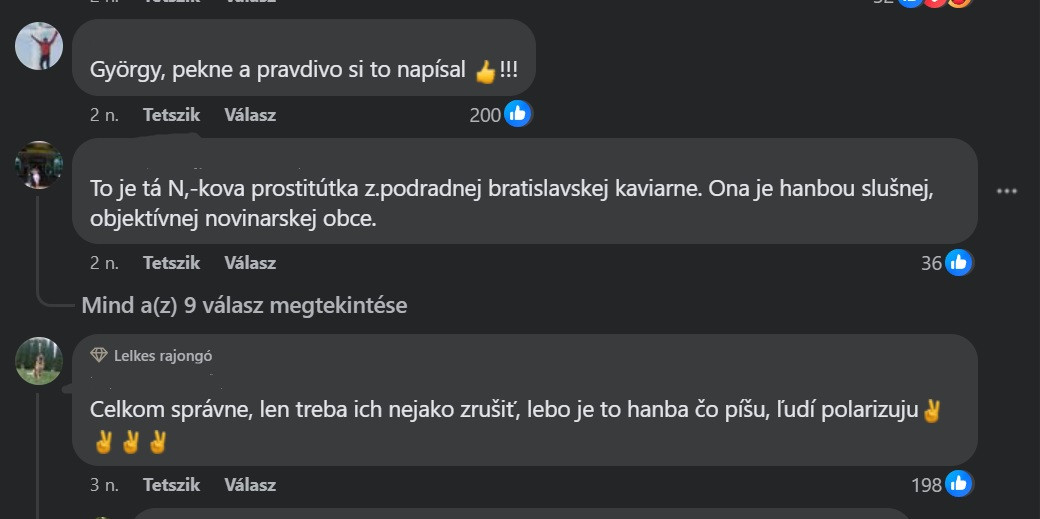The height and width of the screenshot is (519, 1040).
Task: Hit Válasz under the 'Celkom správne' comment
Action: (250, 485)
